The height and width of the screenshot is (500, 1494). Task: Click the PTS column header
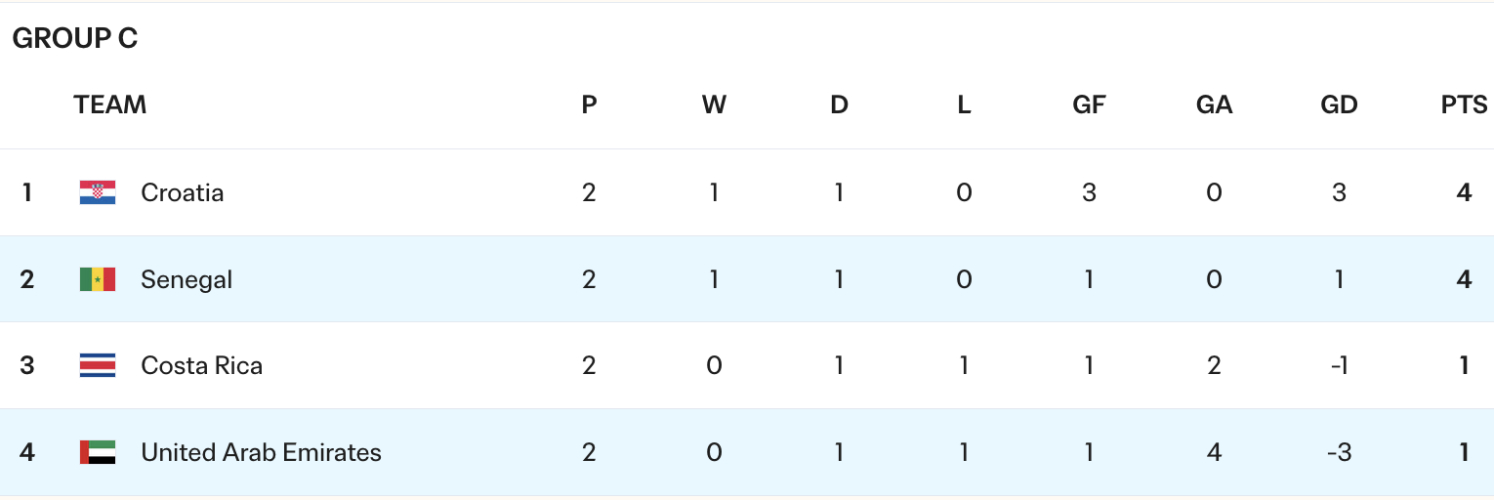coord(1464,105)
